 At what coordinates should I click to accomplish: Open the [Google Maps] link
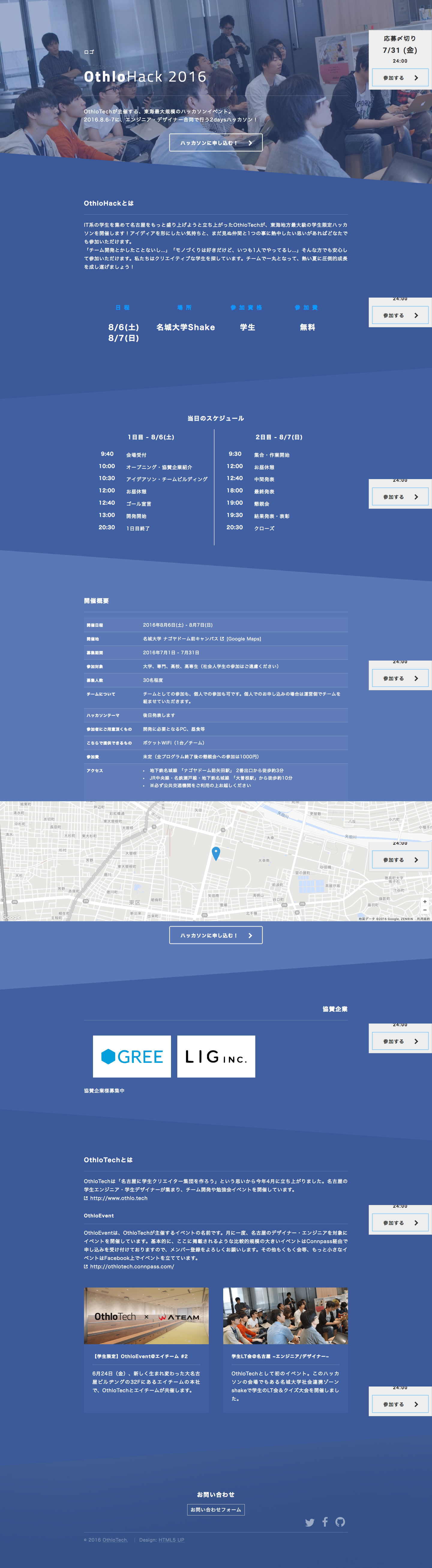[x=243, y=639]
